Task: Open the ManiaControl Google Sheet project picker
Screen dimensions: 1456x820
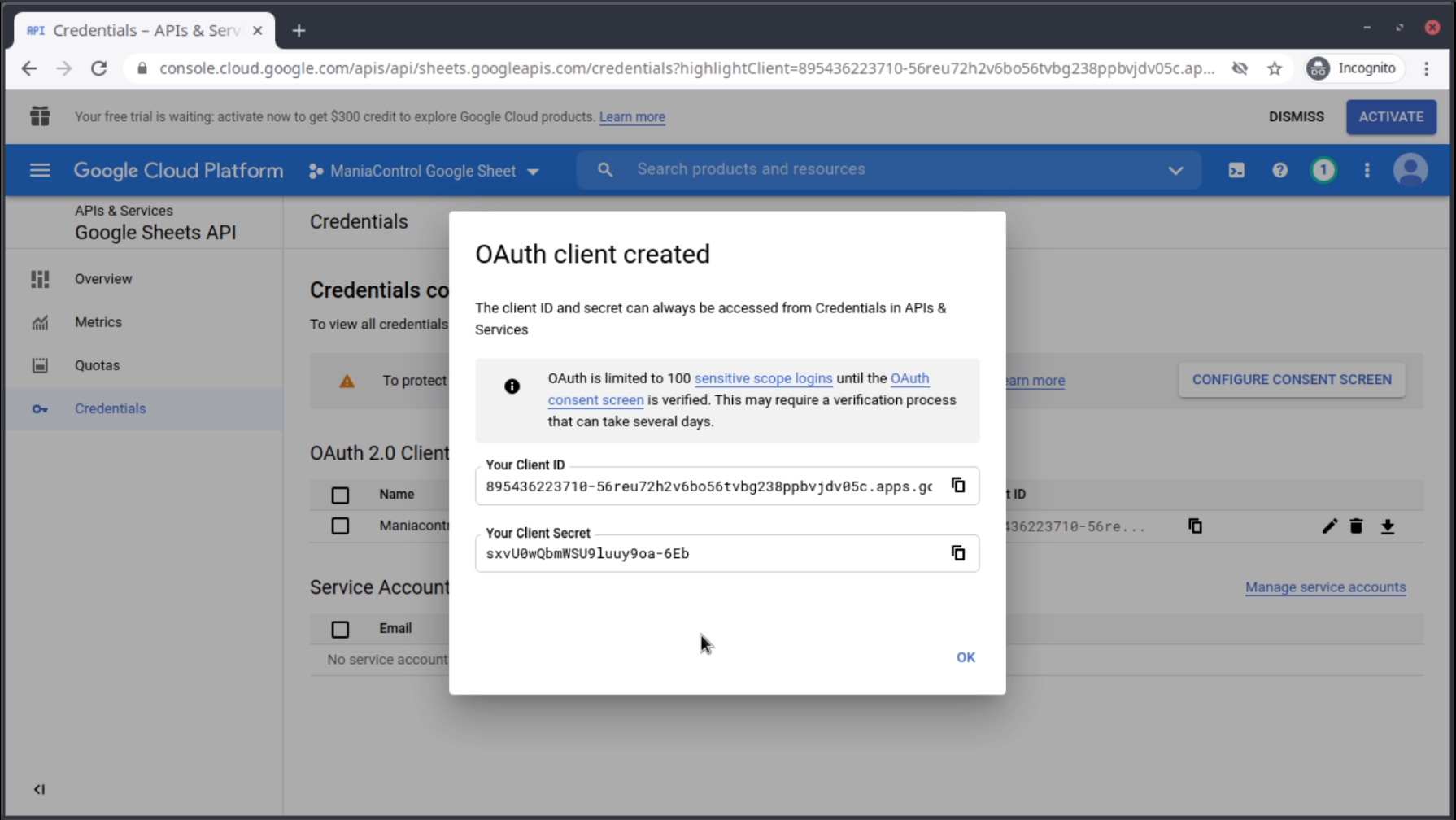Action: (424, 172)
